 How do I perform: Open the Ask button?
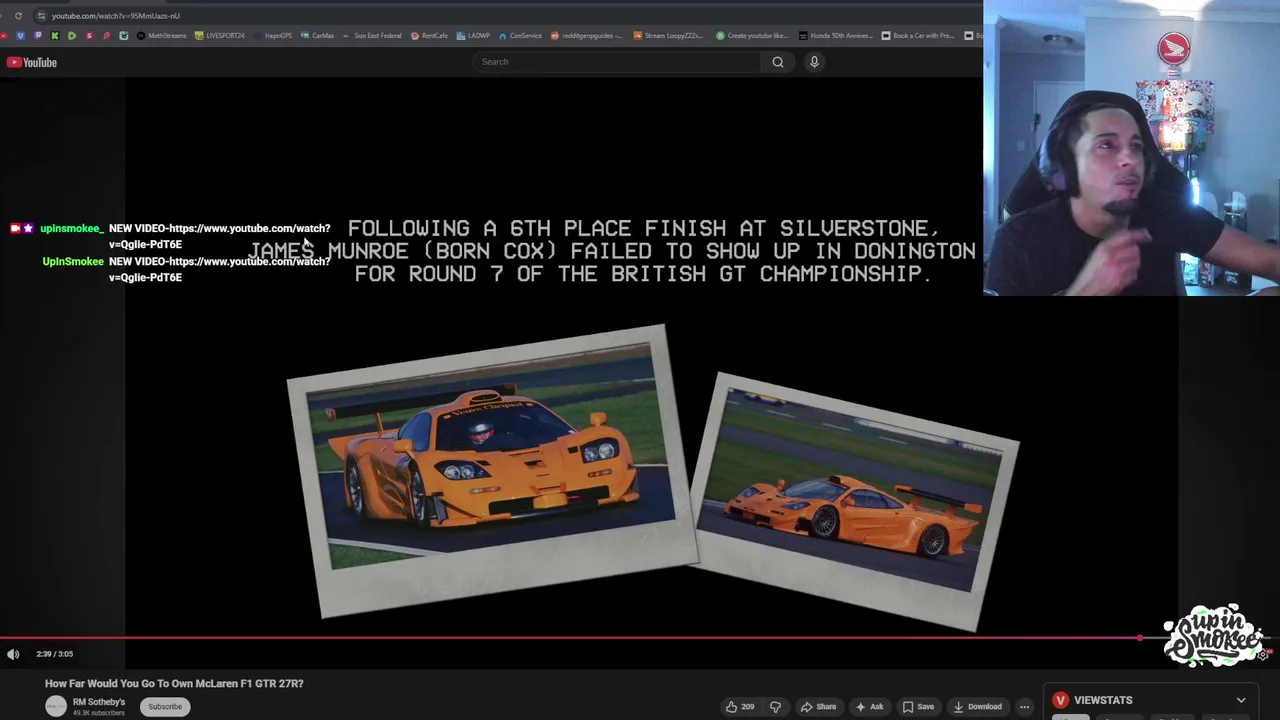coord(868,707)
